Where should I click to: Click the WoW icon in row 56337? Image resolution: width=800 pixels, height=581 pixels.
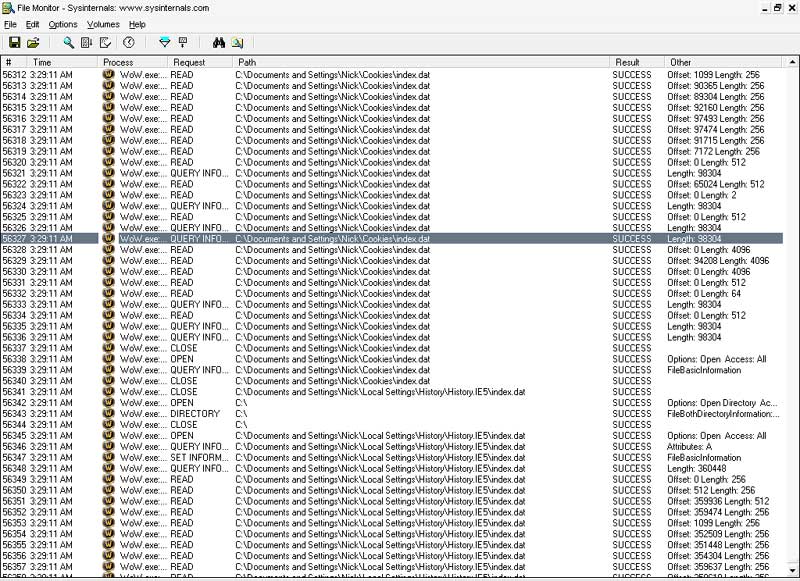[108, 348]
